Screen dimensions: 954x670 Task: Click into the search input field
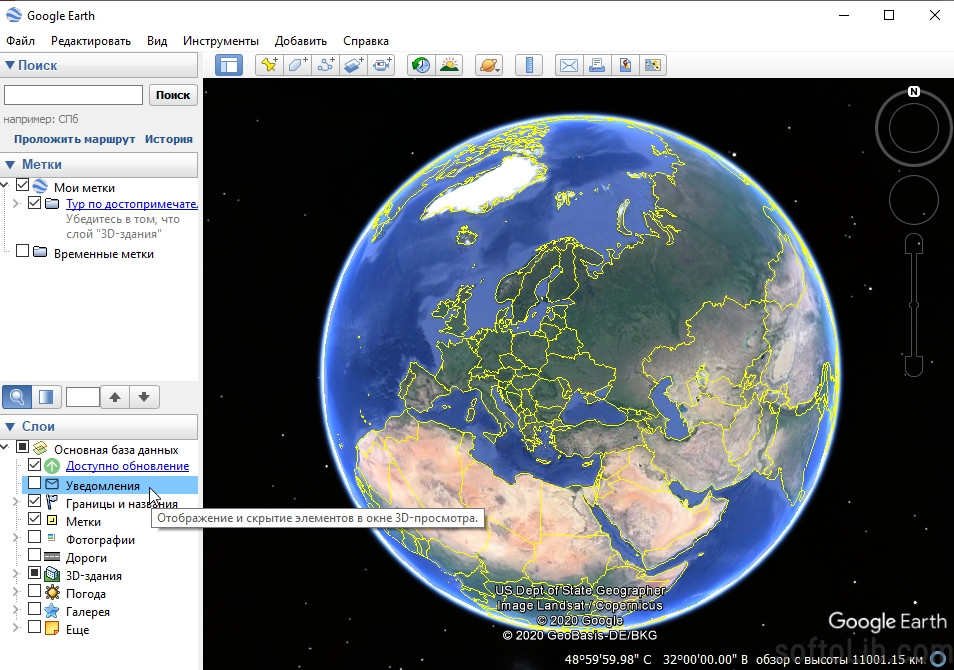pyautogui.click(x=74, y=95)
